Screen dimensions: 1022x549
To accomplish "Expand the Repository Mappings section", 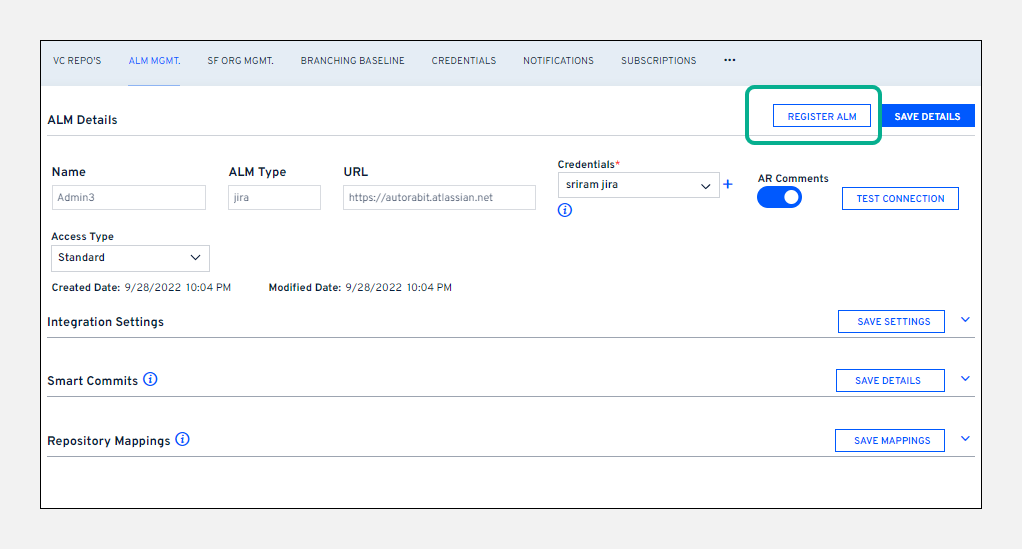I will click(x=965, y=439).
